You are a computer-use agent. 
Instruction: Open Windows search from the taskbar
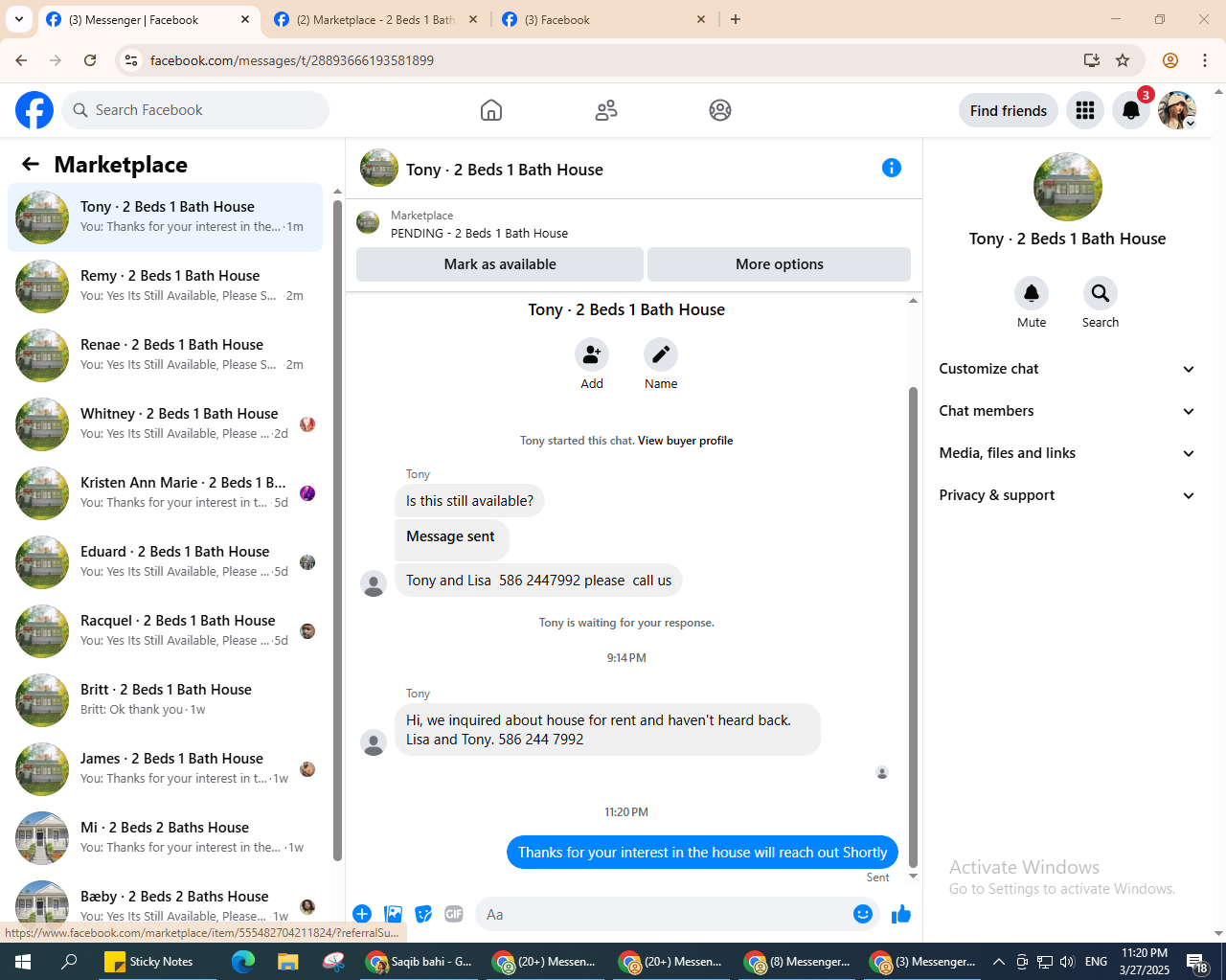69,962
